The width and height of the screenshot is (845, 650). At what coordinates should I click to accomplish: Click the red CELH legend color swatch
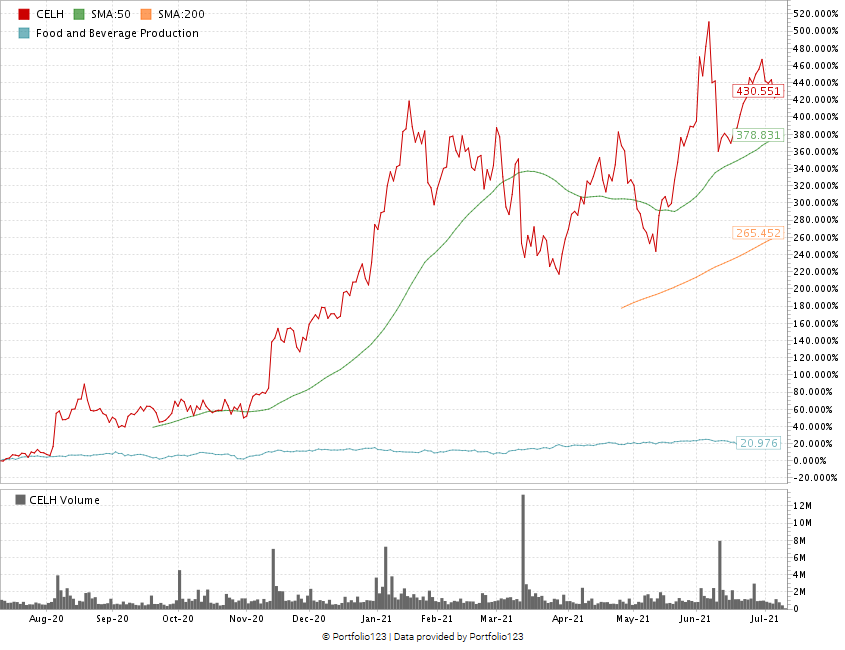coord(24,14)
